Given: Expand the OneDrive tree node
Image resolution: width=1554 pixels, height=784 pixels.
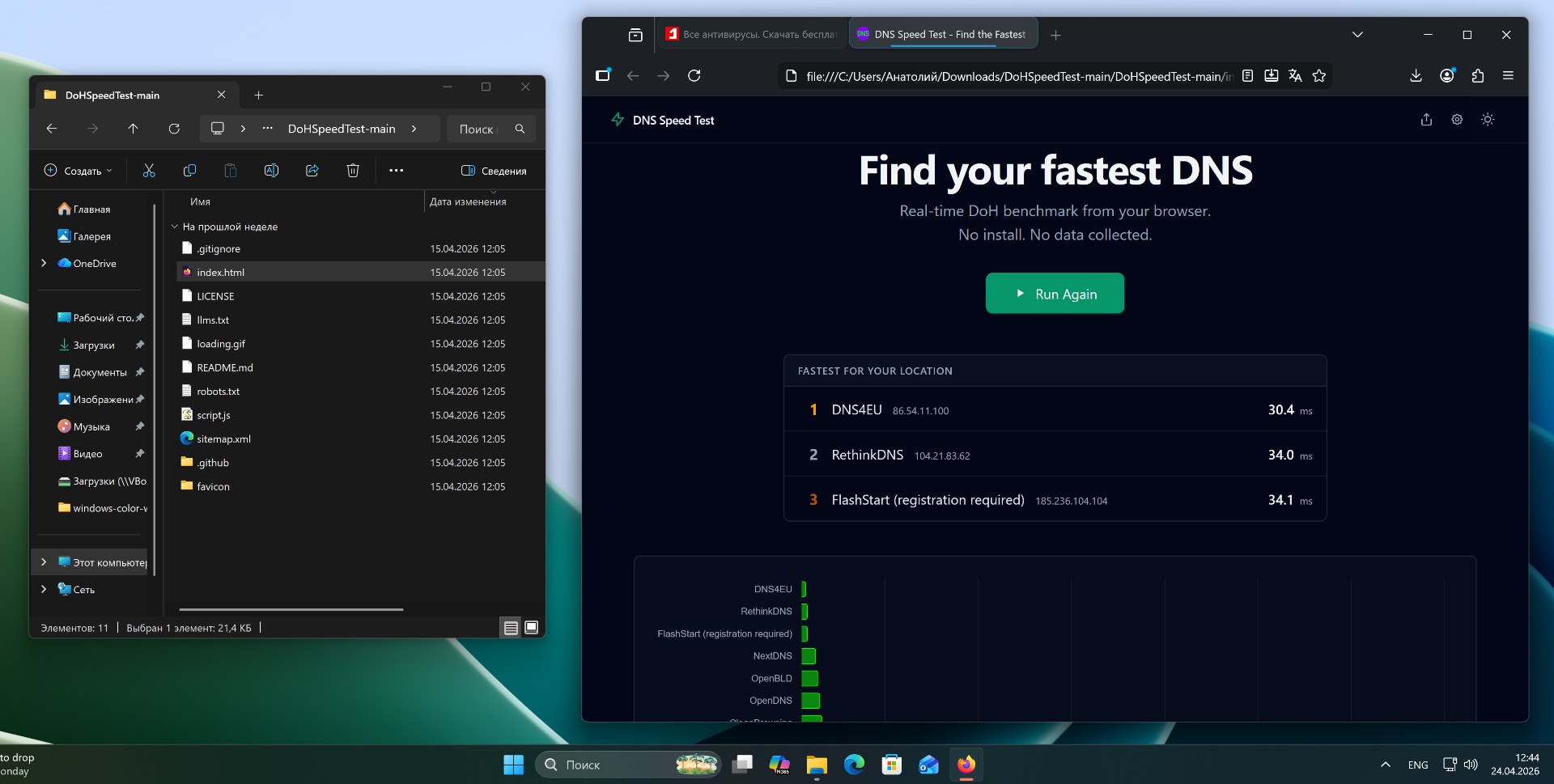Looking at the screenshot, I should (44, 263).
